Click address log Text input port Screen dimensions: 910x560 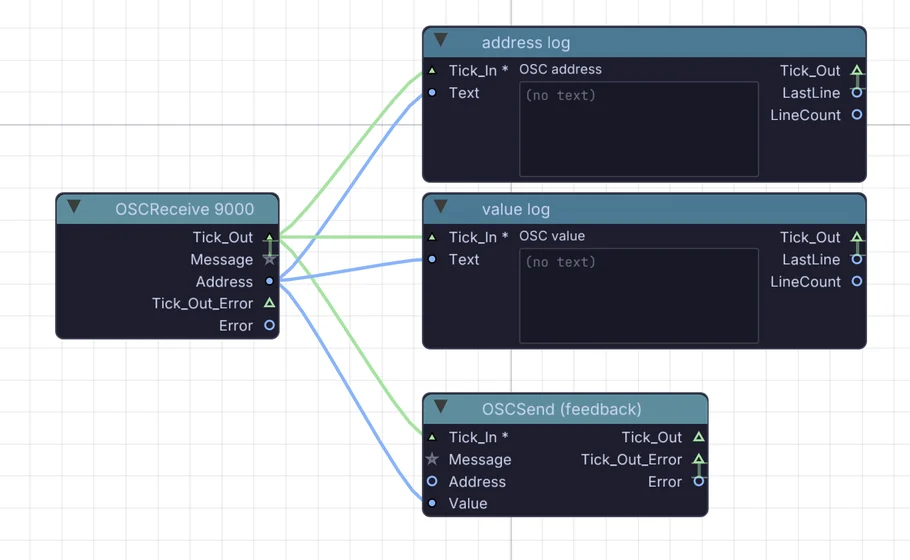coord(432,92)
